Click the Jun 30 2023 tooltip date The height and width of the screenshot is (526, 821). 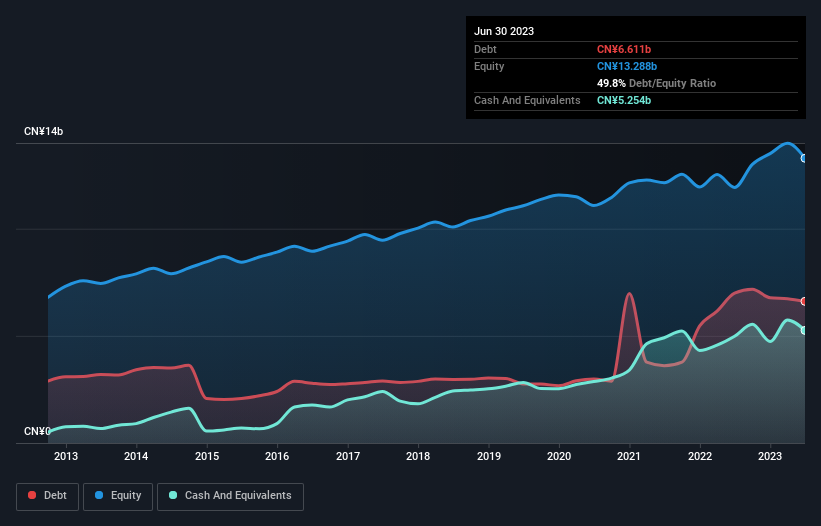504,31
